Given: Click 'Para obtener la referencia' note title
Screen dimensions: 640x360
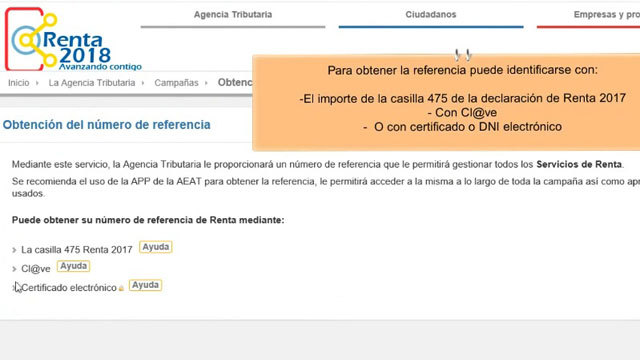Looking at the screenshot, I should [x=462, y=70].
